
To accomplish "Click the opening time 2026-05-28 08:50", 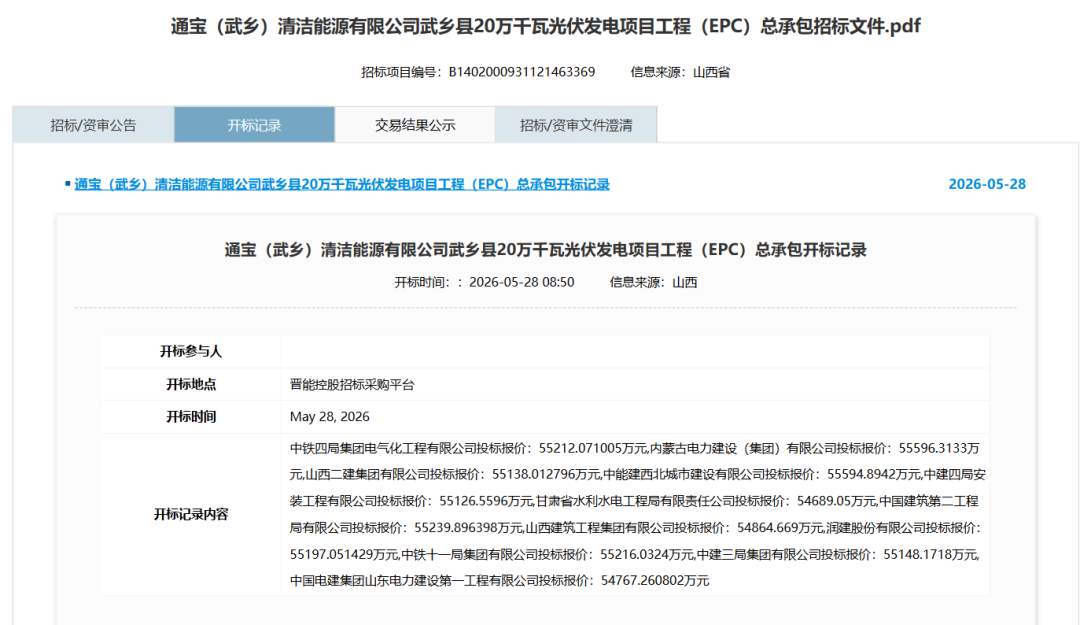I will coord(521,282).
